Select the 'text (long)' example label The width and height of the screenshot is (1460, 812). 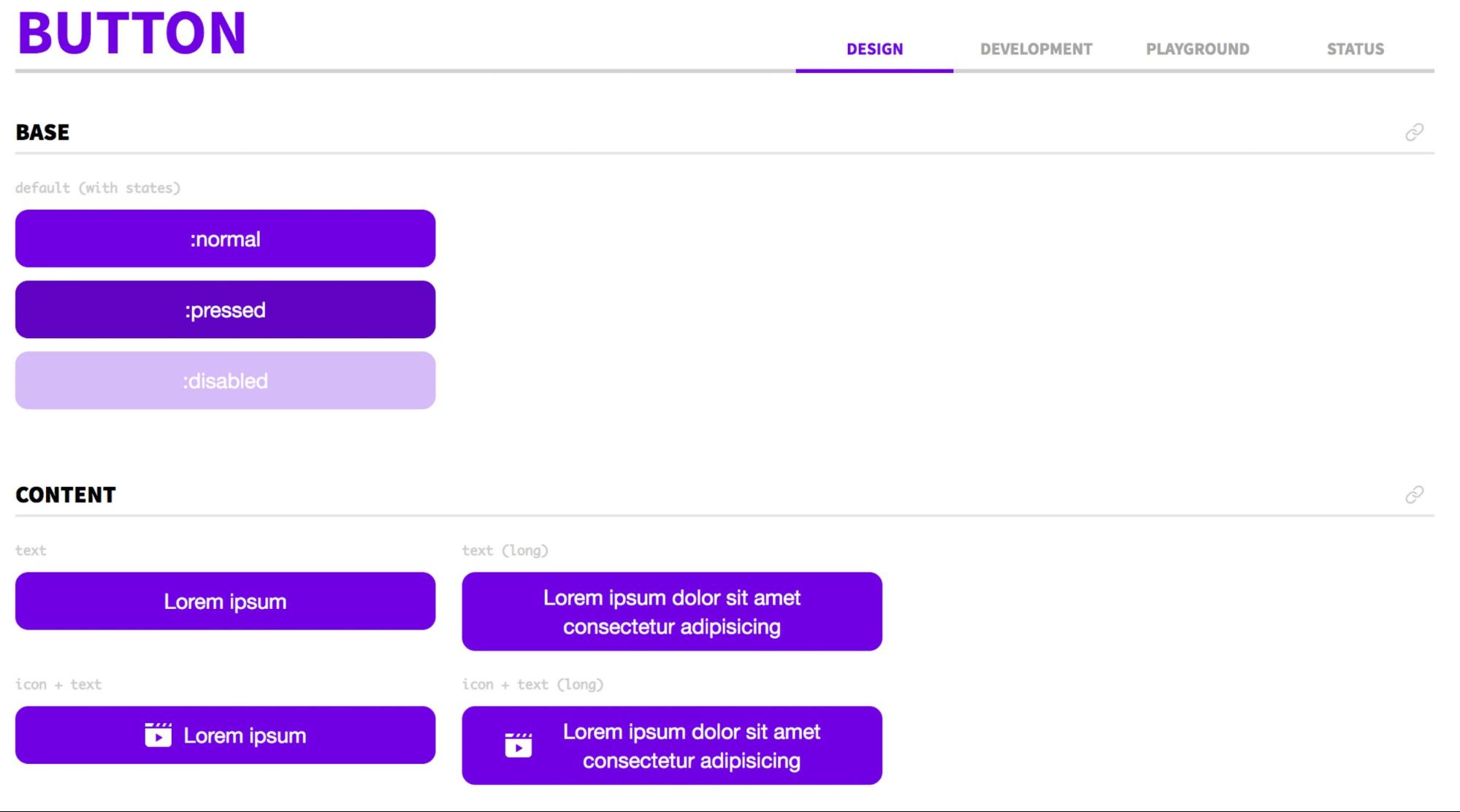coord(505,551)
